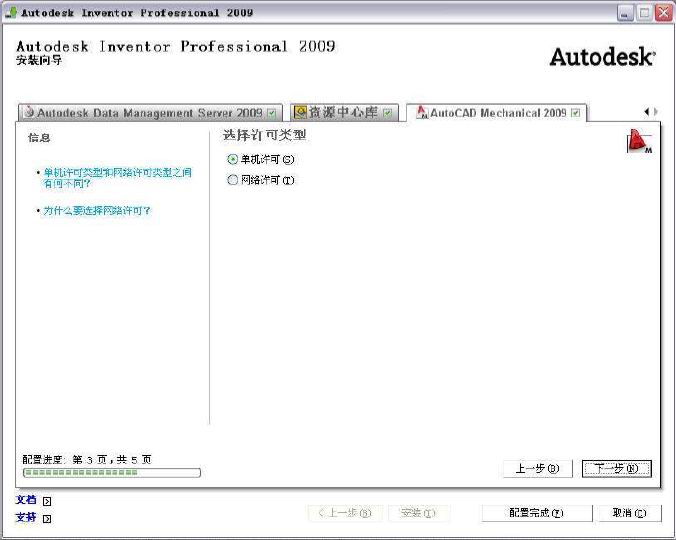Select the 网络许可(T) radio button
Image resolution: width=676 pixels, height=540 pixels.
tap(232, 180)
